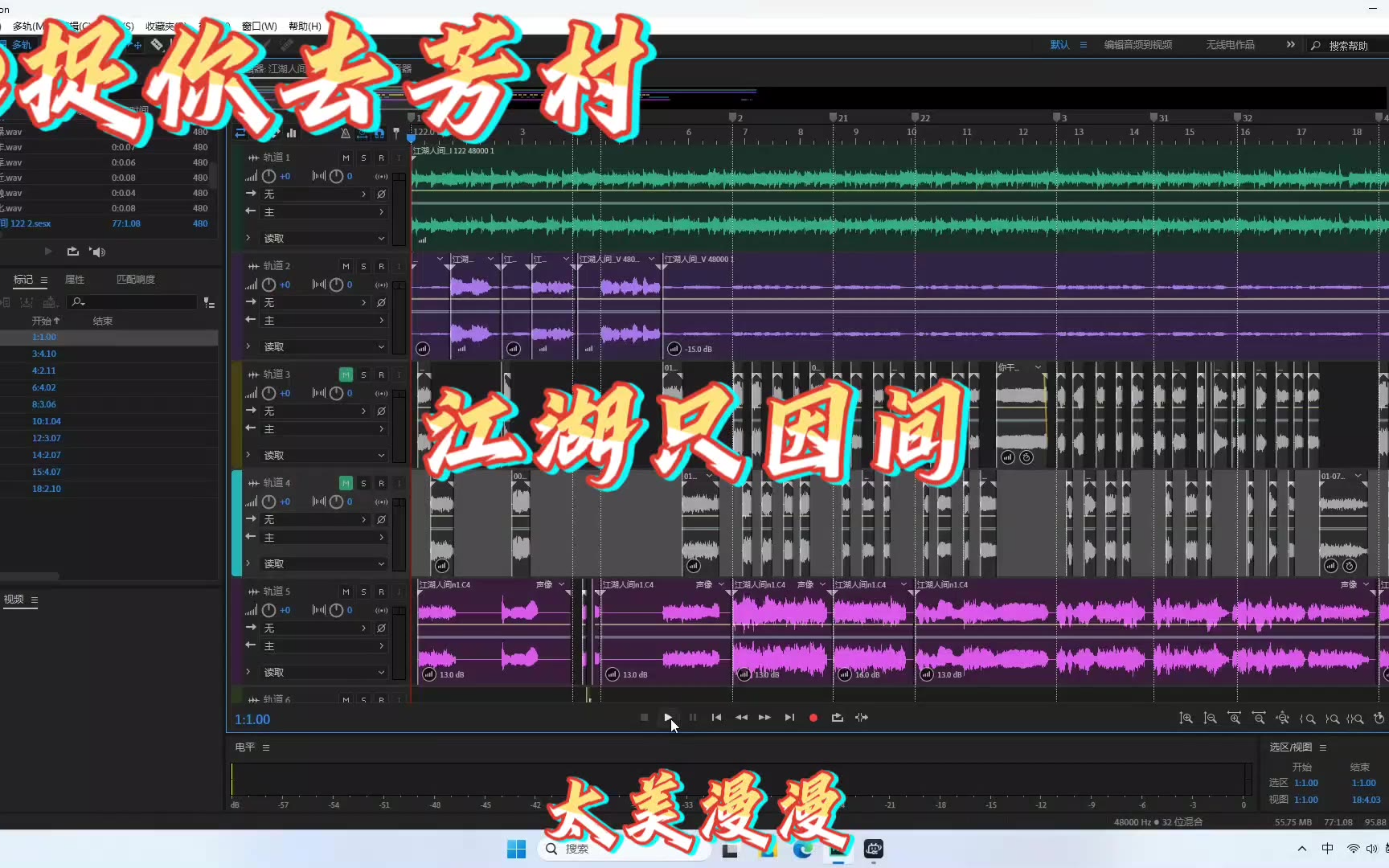Open Windows Start menu

click(516, 849)
